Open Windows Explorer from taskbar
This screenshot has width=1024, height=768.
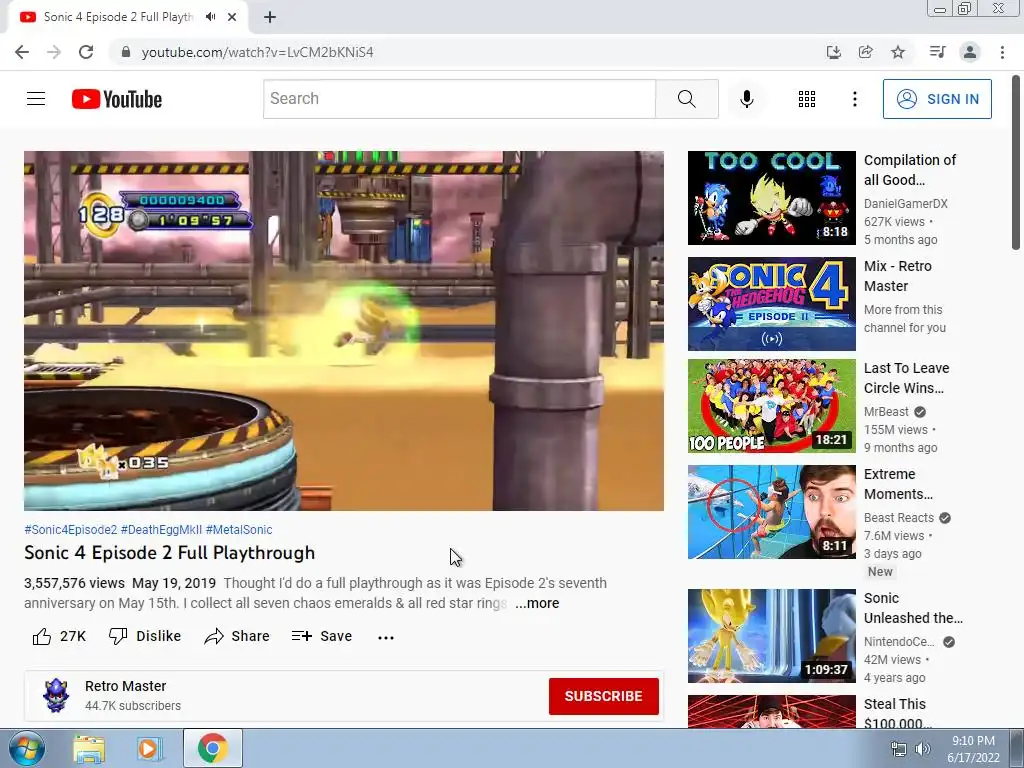click(89, 748)
